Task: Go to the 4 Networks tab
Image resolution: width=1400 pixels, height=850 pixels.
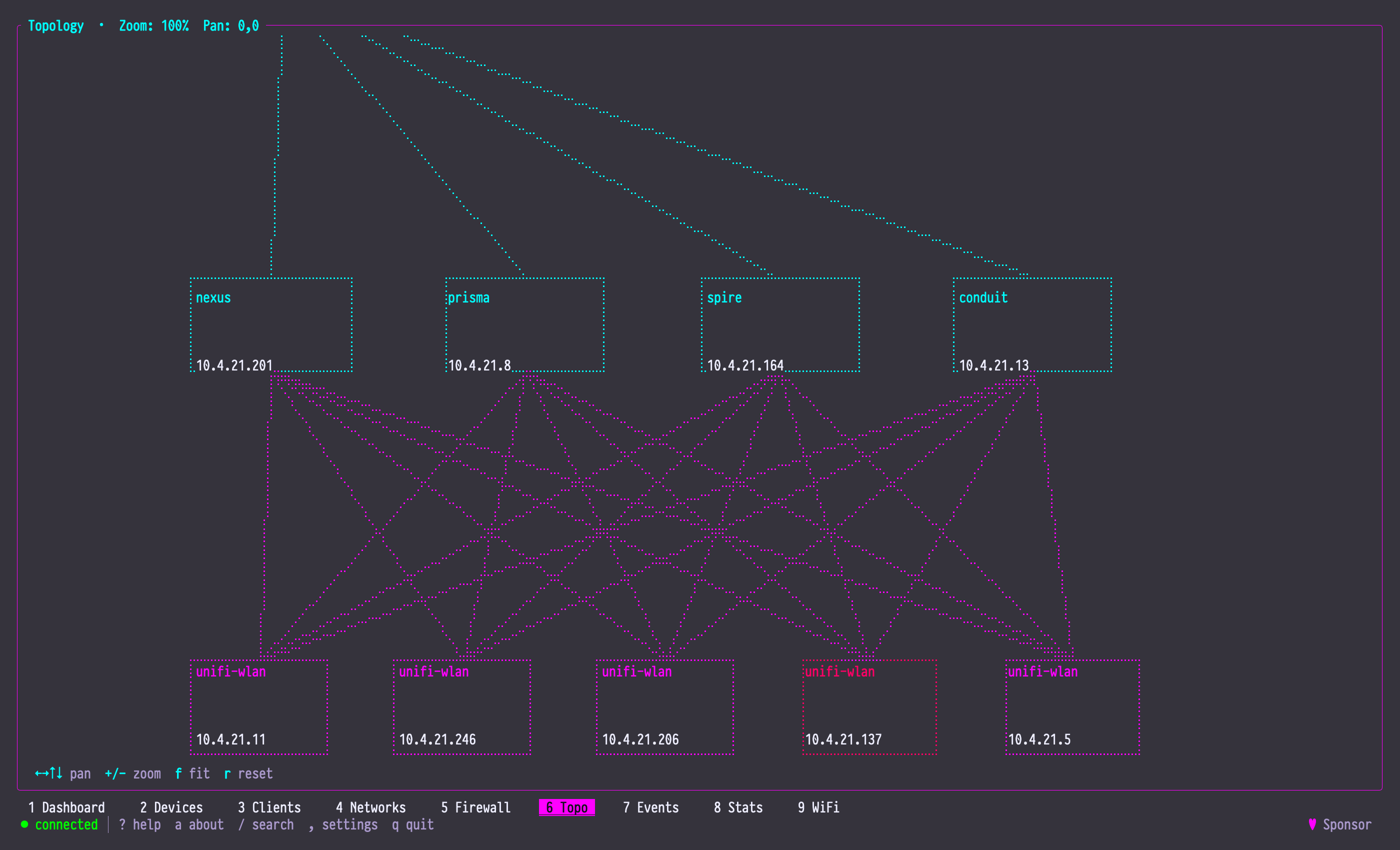Action: click(370, 807)
